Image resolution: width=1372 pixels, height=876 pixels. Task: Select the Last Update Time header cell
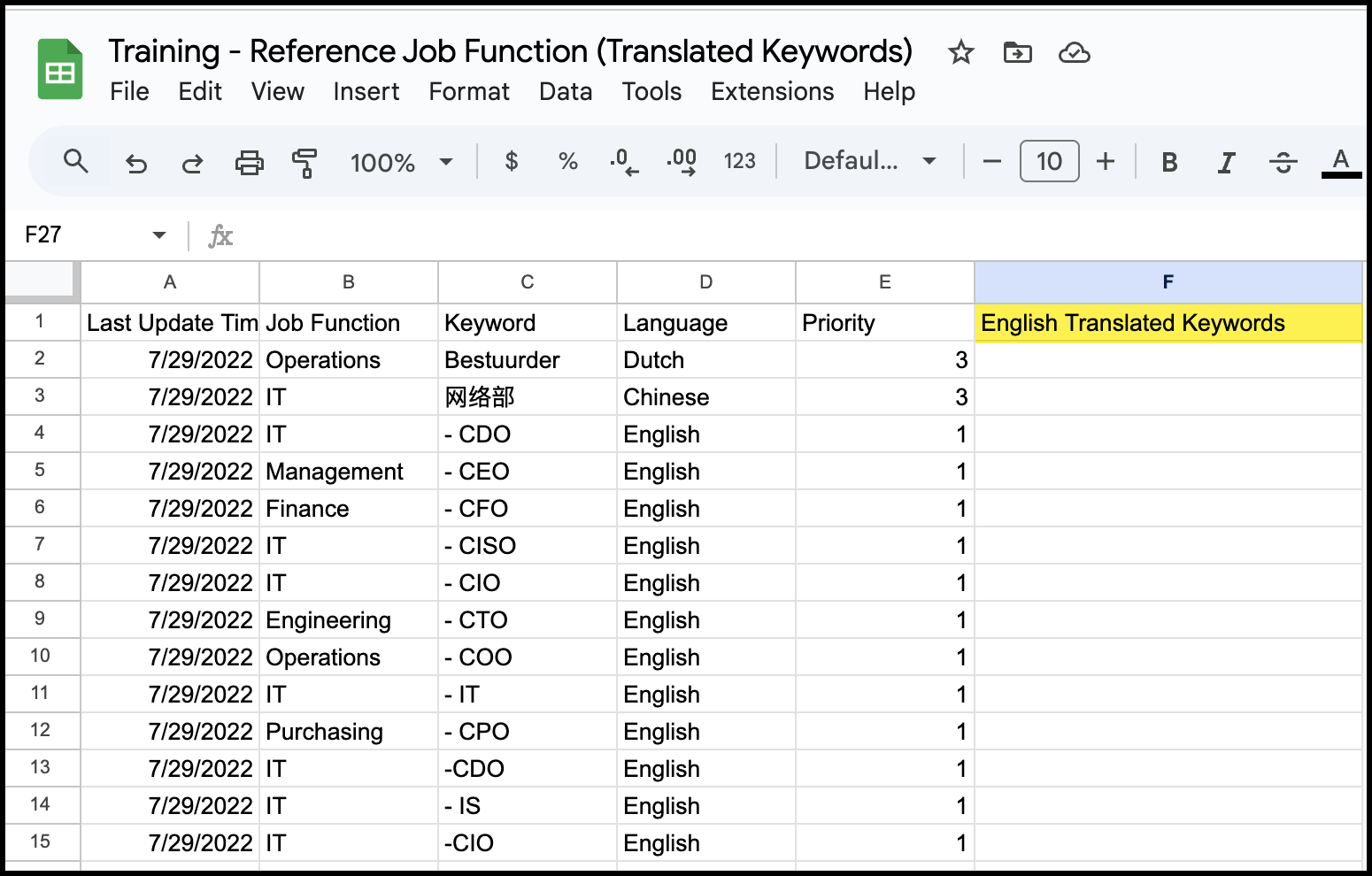pyautogui.click(x=170, y=323)
